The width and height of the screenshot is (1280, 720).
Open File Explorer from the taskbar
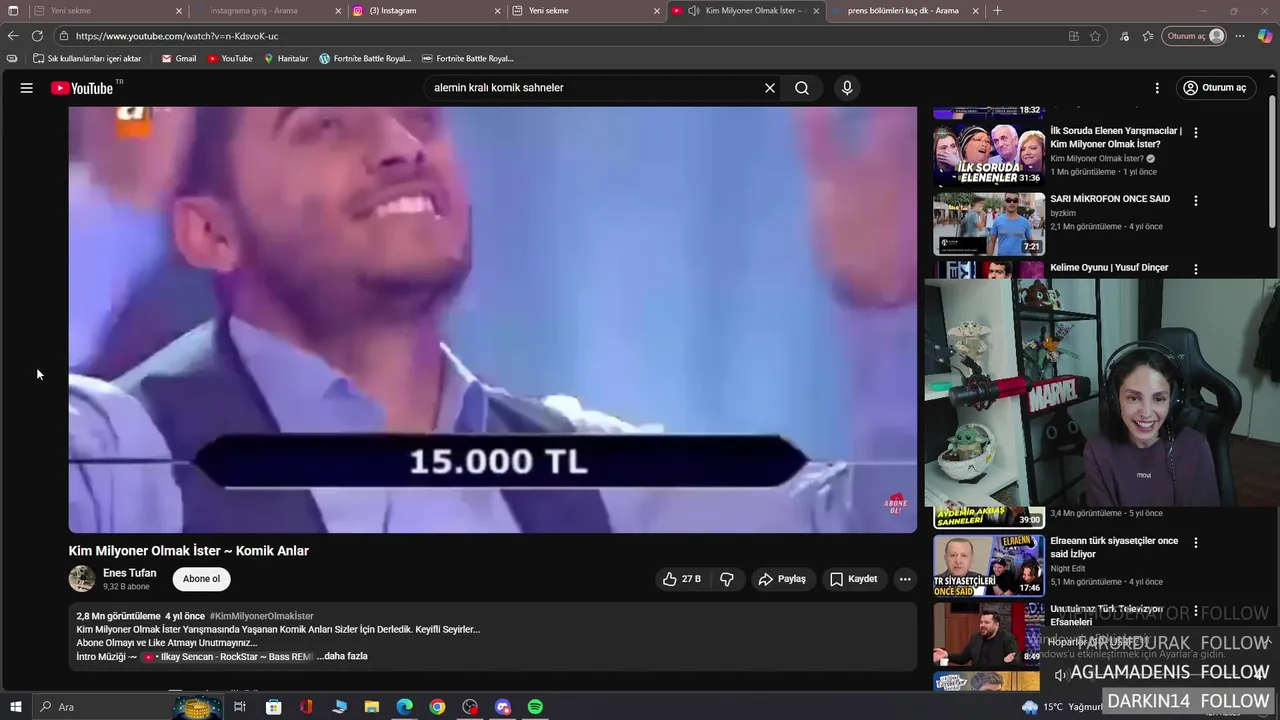(371, 707)
